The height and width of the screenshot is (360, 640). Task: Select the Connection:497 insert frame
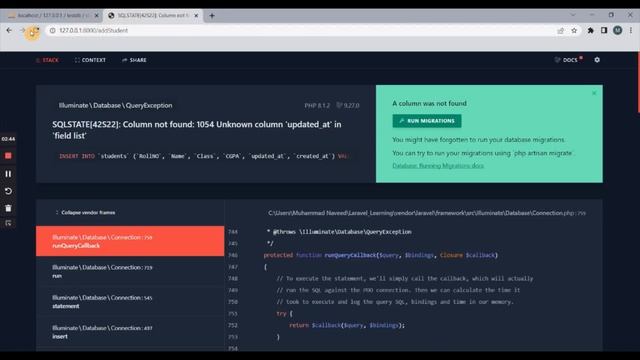130,332
